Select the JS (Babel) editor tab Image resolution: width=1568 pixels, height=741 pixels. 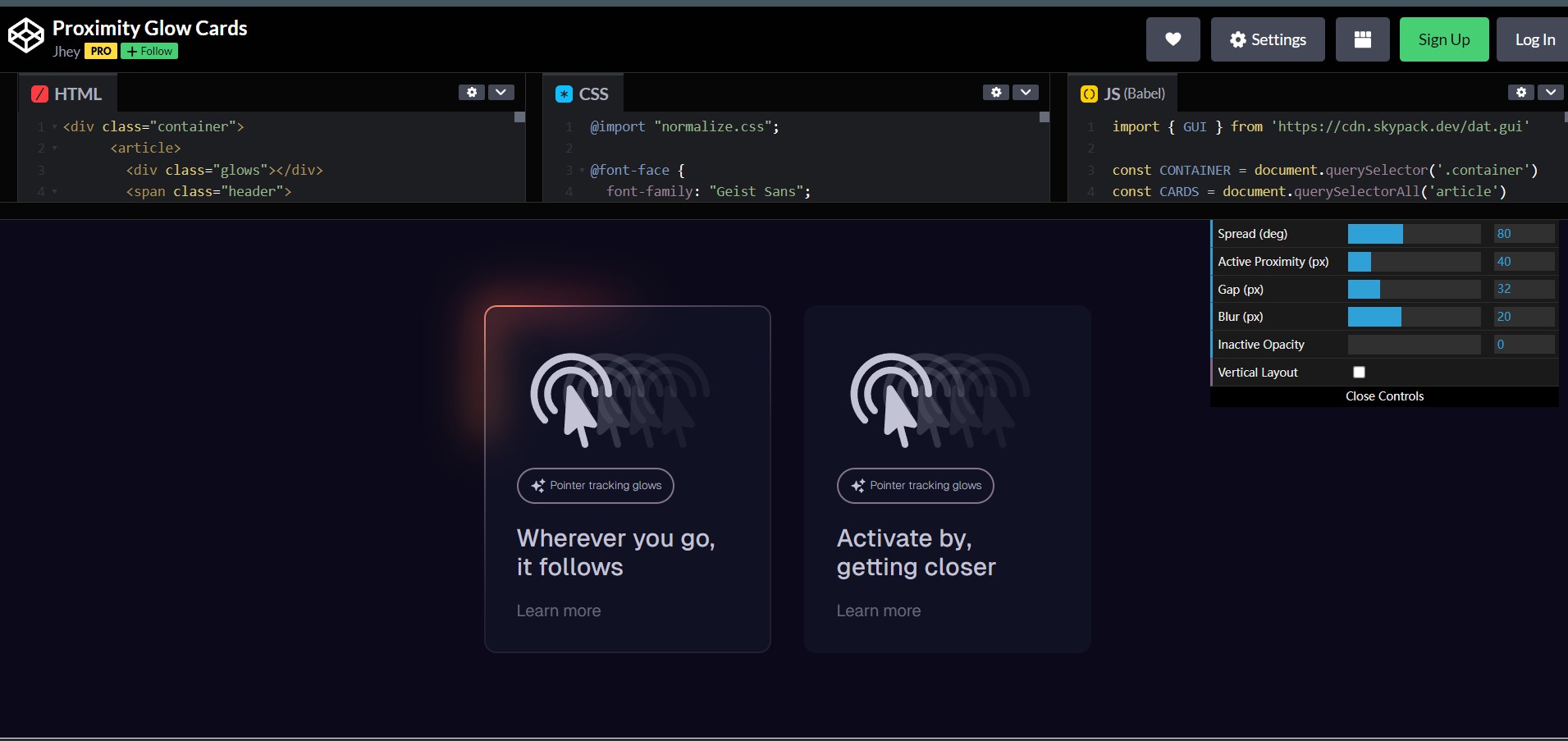click(x=1123, y=94)
